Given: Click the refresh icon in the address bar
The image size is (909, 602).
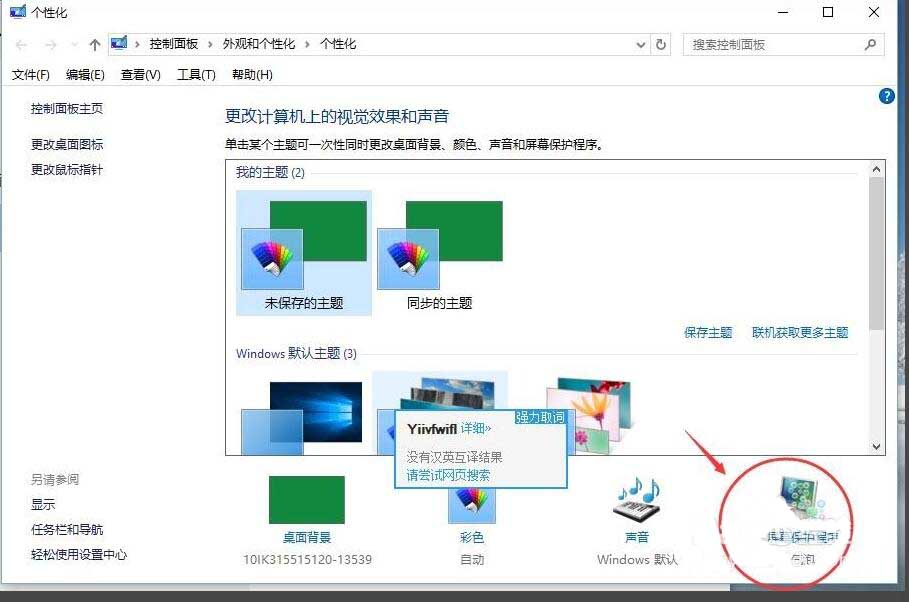Looking at the screenshot, I should pos(661,44).
